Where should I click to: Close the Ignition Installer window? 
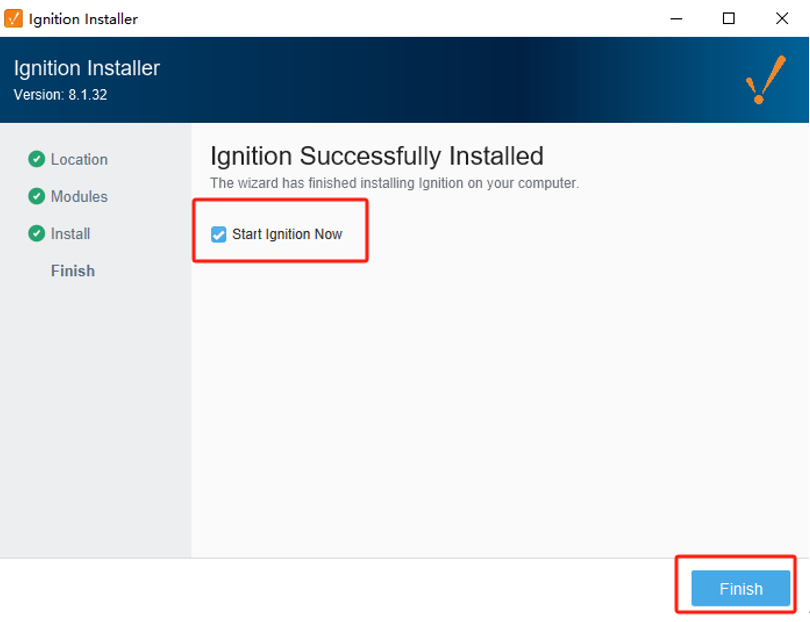(x=782, y=19)
